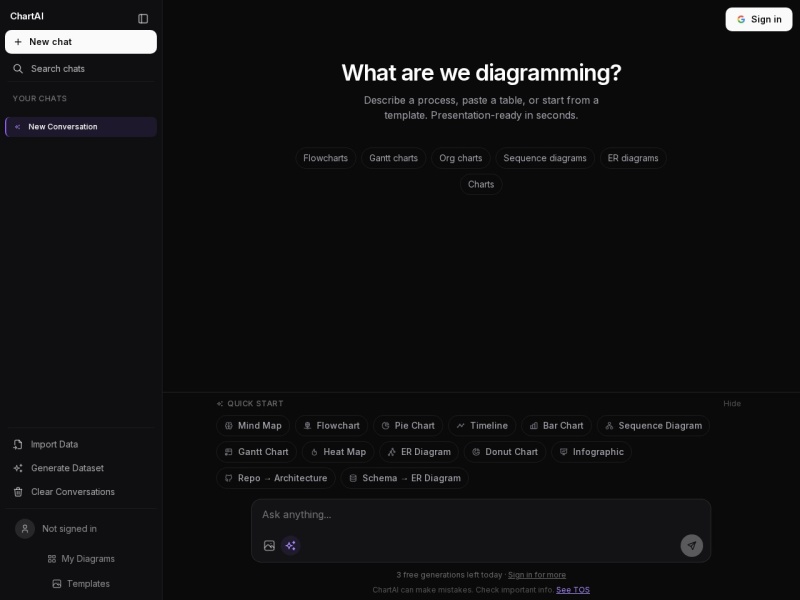Open the See TOS link

[573, 590]
